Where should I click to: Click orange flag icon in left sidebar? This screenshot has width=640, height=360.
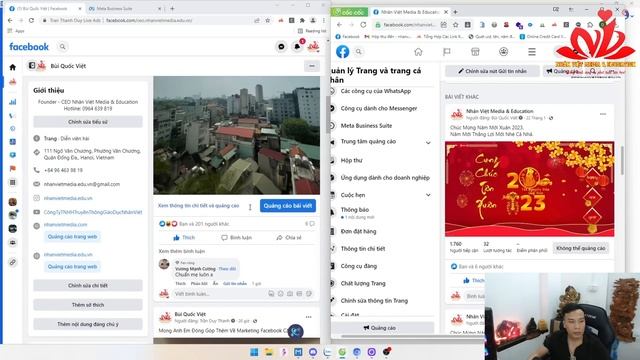pyautogui.click(x=13, y=168)
